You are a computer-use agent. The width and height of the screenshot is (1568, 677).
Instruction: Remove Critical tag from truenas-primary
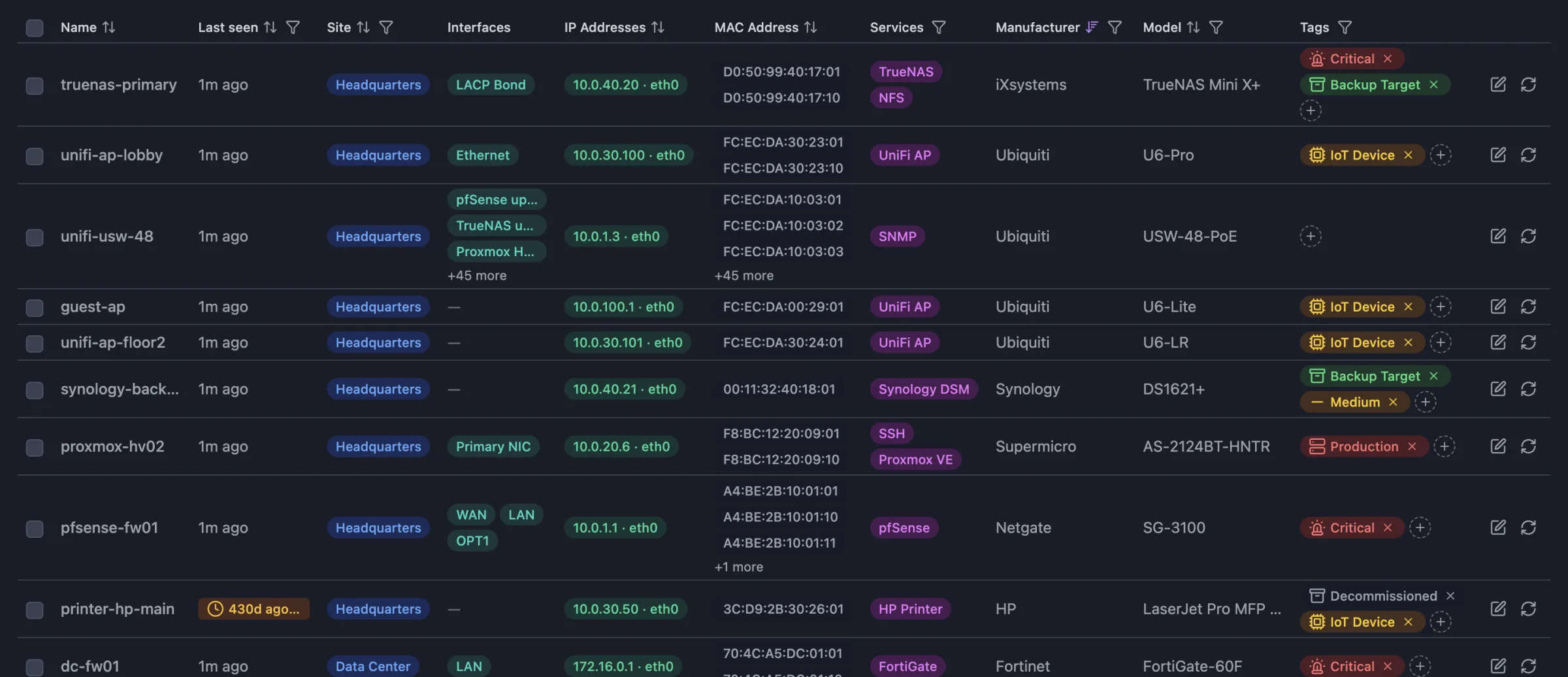point(1388,59)
